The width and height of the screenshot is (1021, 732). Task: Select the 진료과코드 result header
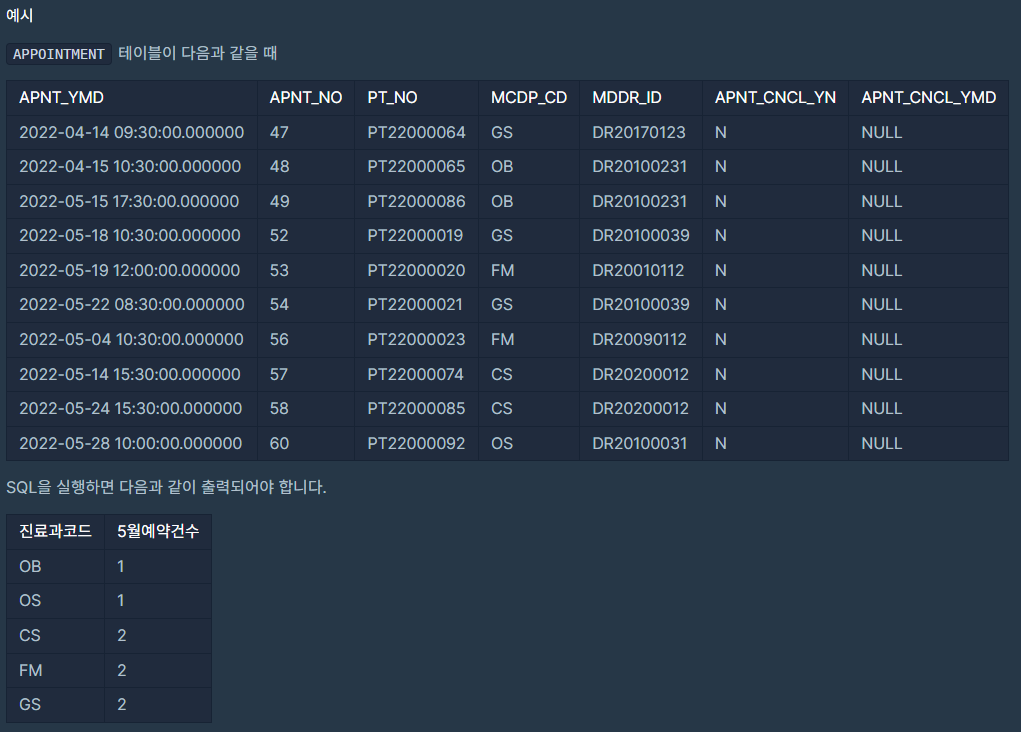[x=55, y=531]
